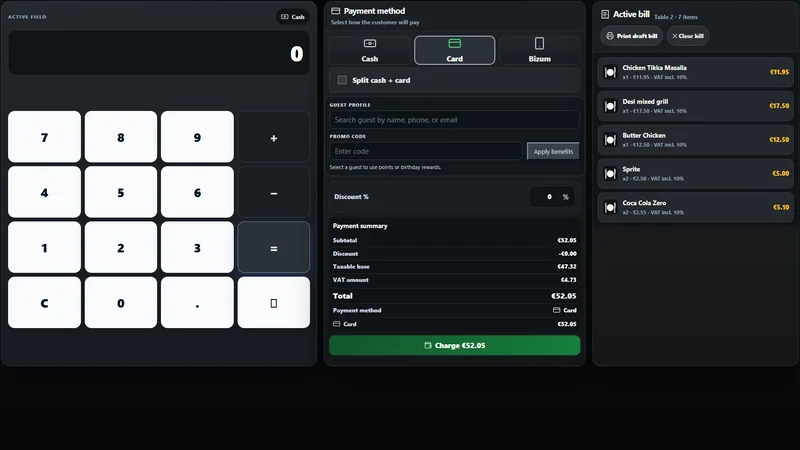Tap the minus operator key
This screenshot has width=800, height=450.
pos(273,192)
